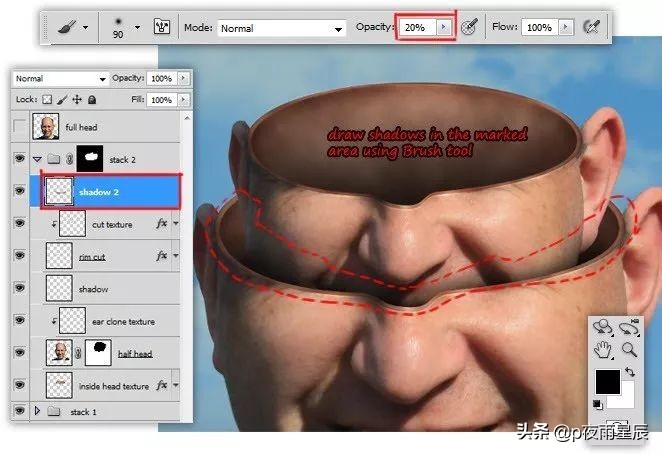Open the layer Opacity slider arrow

click(x=184, y=79)
